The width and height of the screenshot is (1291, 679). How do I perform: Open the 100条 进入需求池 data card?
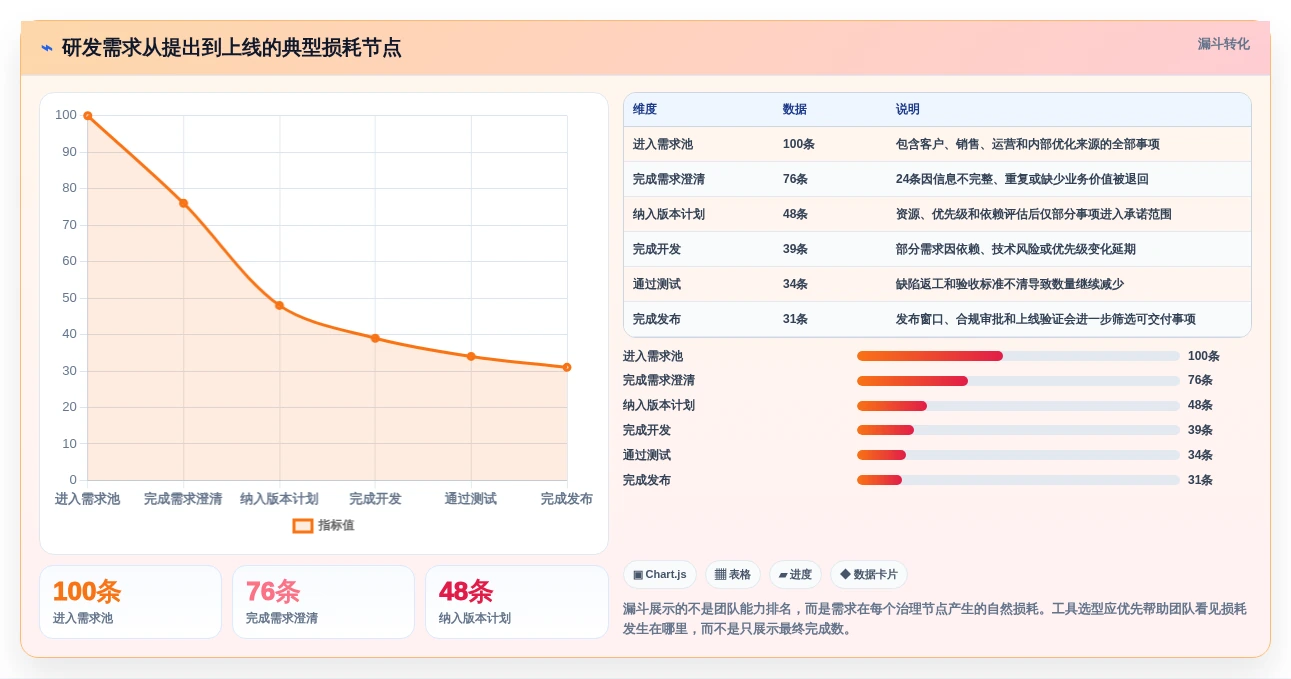[x=130, y=602]
